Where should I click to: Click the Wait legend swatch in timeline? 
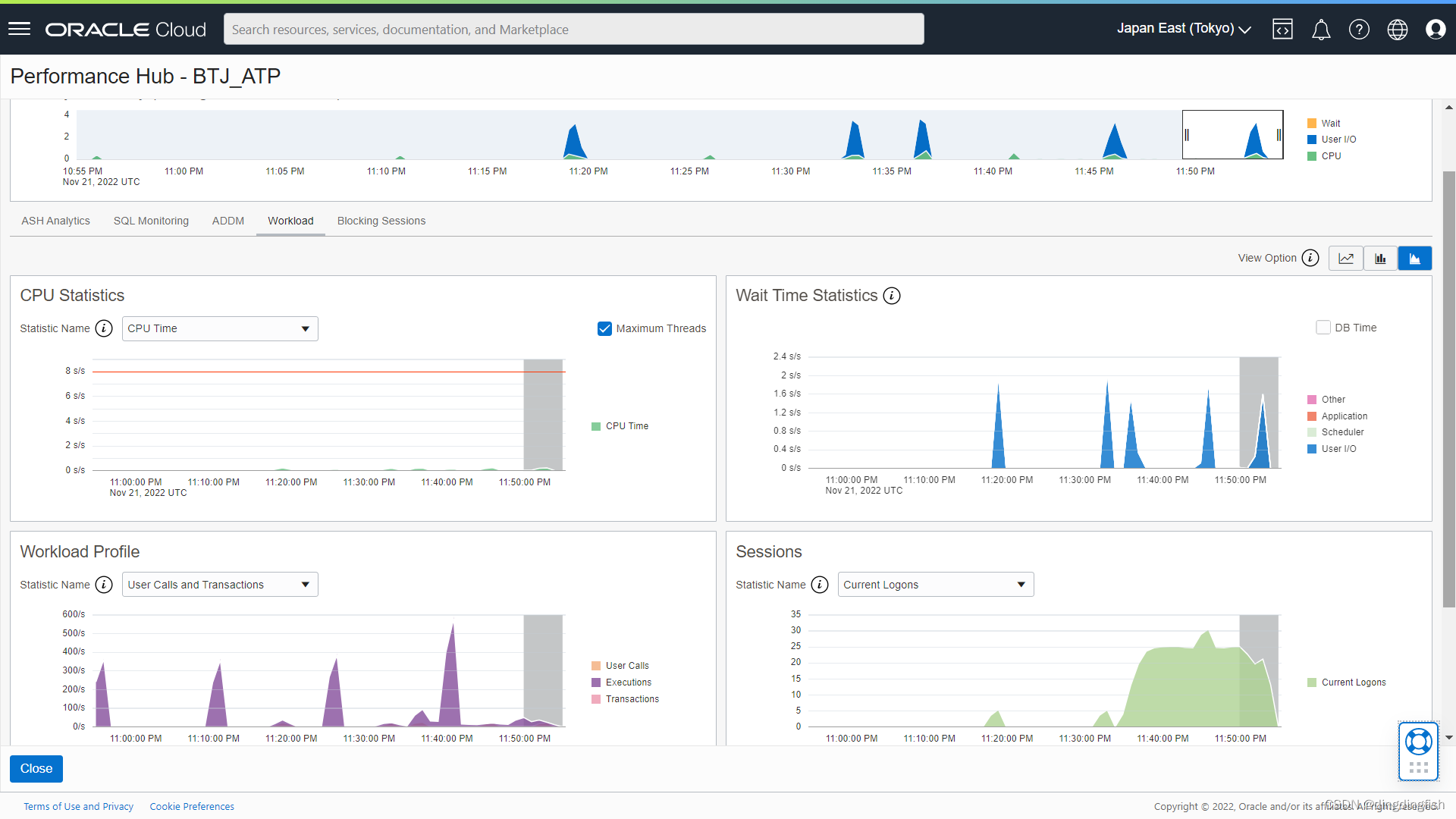[1312, 124]
